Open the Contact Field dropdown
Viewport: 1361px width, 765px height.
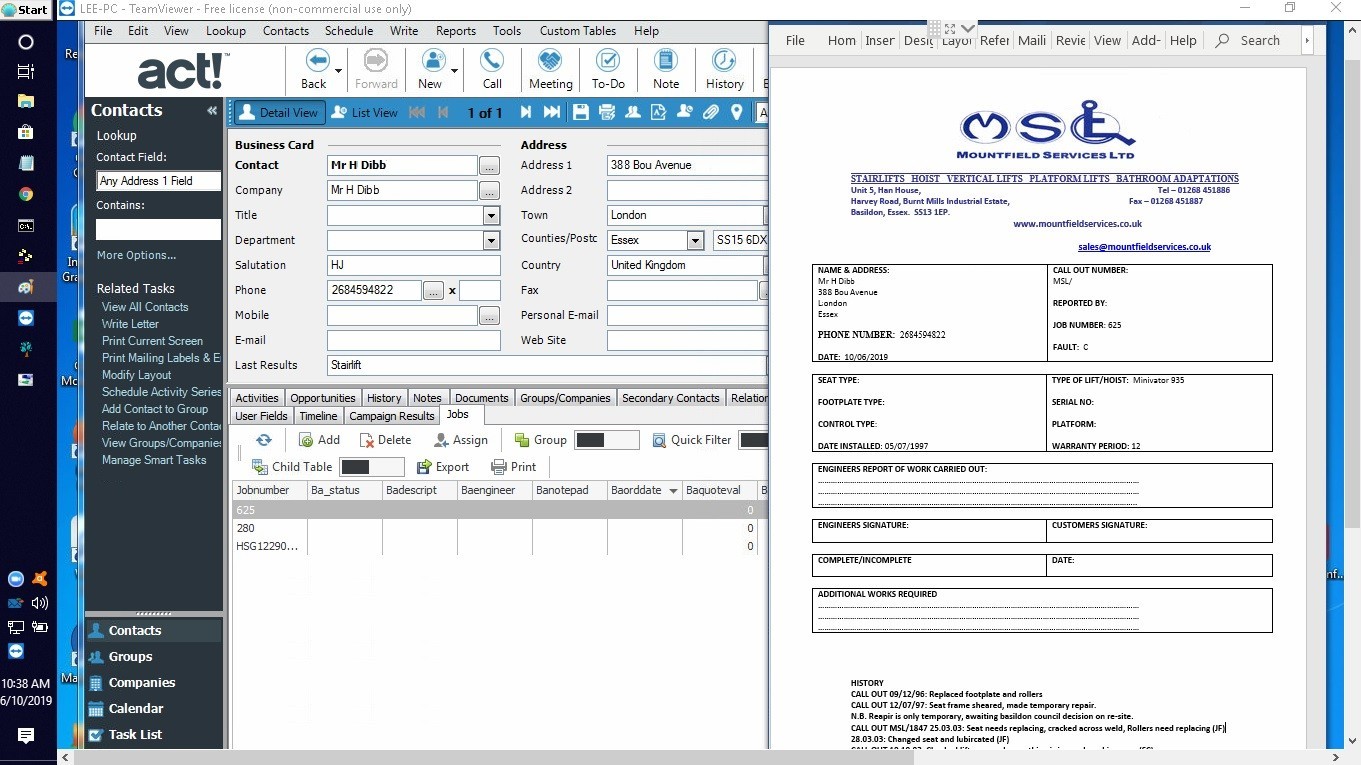point(159,181)
